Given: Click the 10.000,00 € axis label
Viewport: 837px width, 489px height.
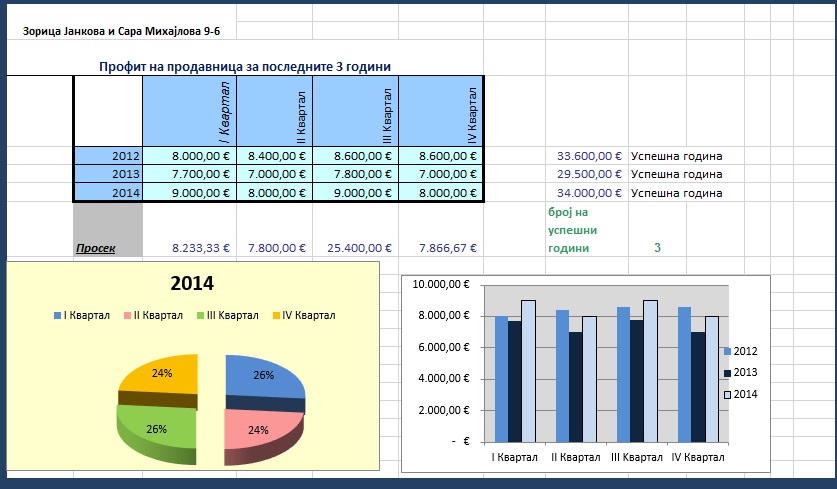Looking at the screenshot, I should (x=441, y=285).
